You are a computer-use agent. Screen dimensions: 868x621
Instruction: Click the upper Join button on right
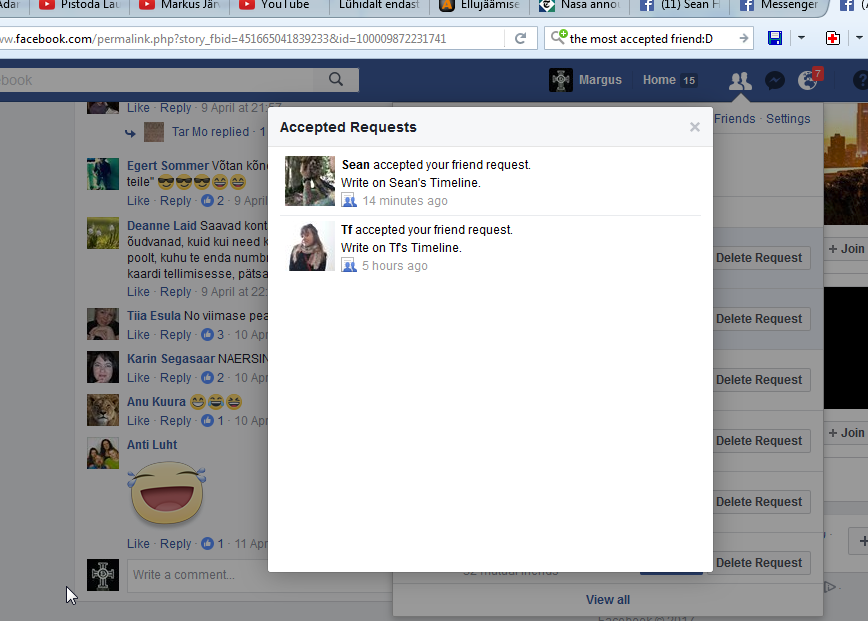846,249
